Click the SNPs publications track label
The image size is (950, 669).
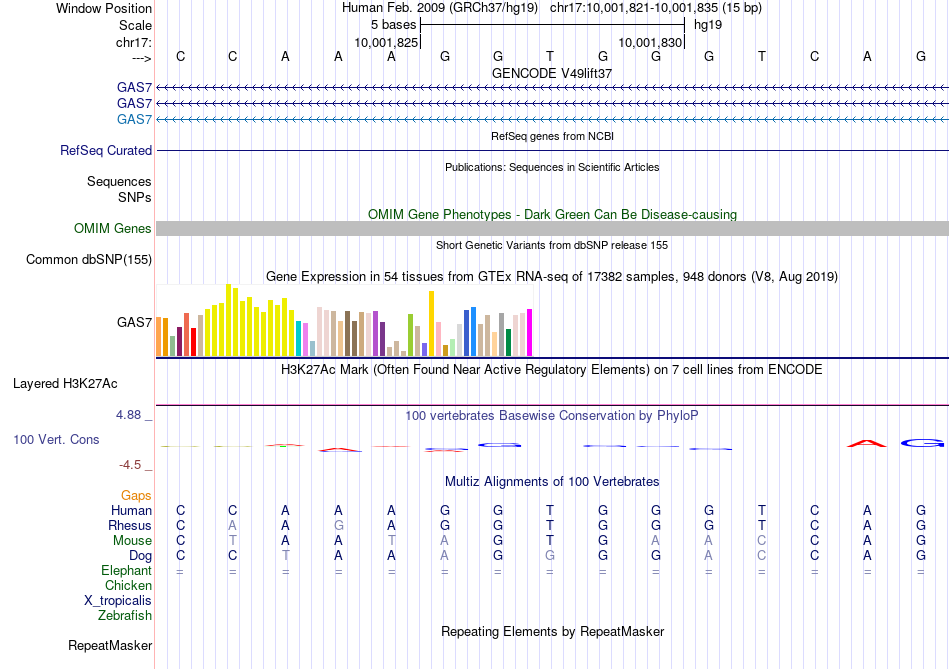click(x=135, y=197)
